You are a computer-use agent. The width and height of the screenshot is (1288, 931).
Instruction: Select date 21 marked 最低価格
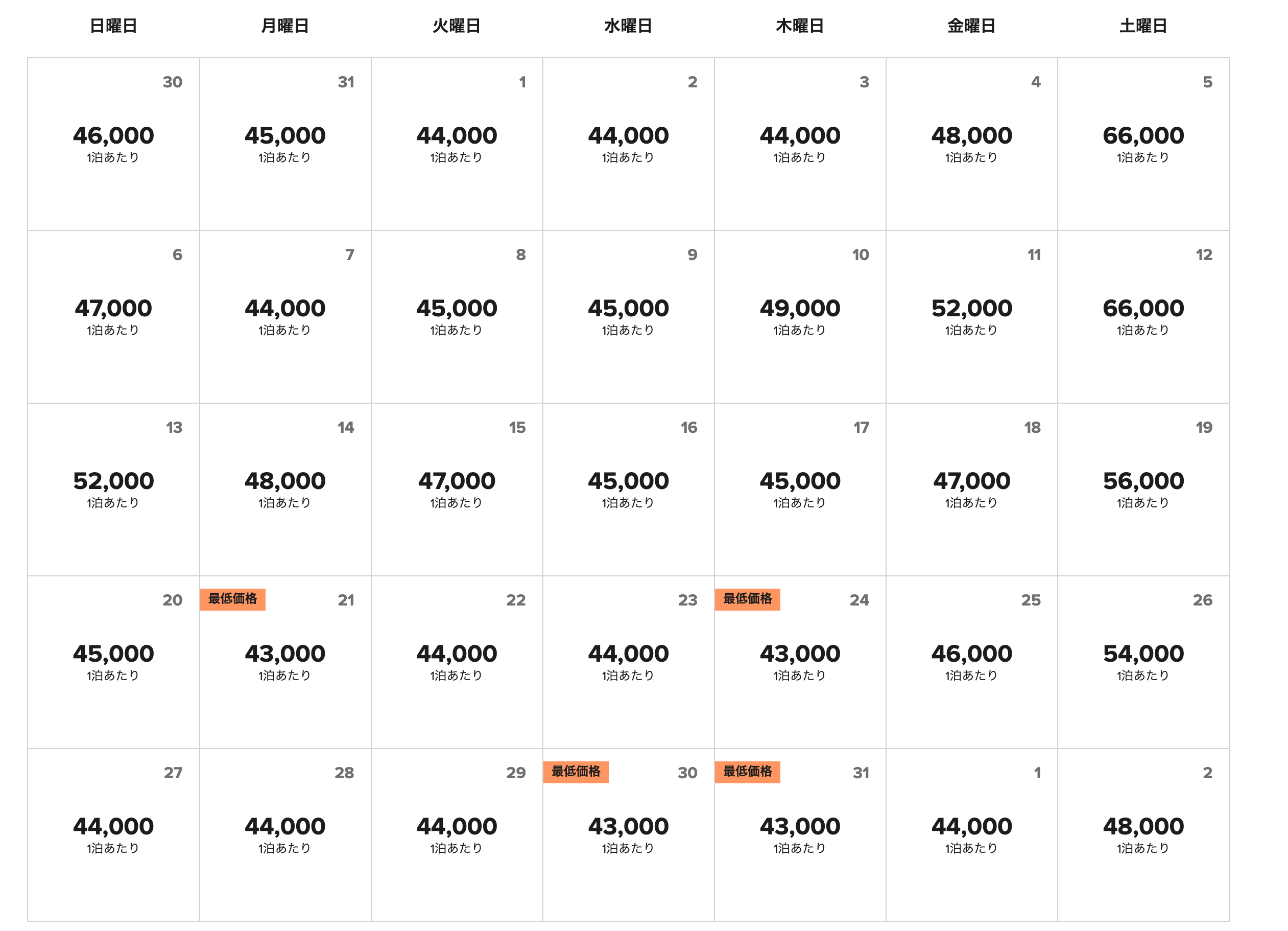(285, 663)
